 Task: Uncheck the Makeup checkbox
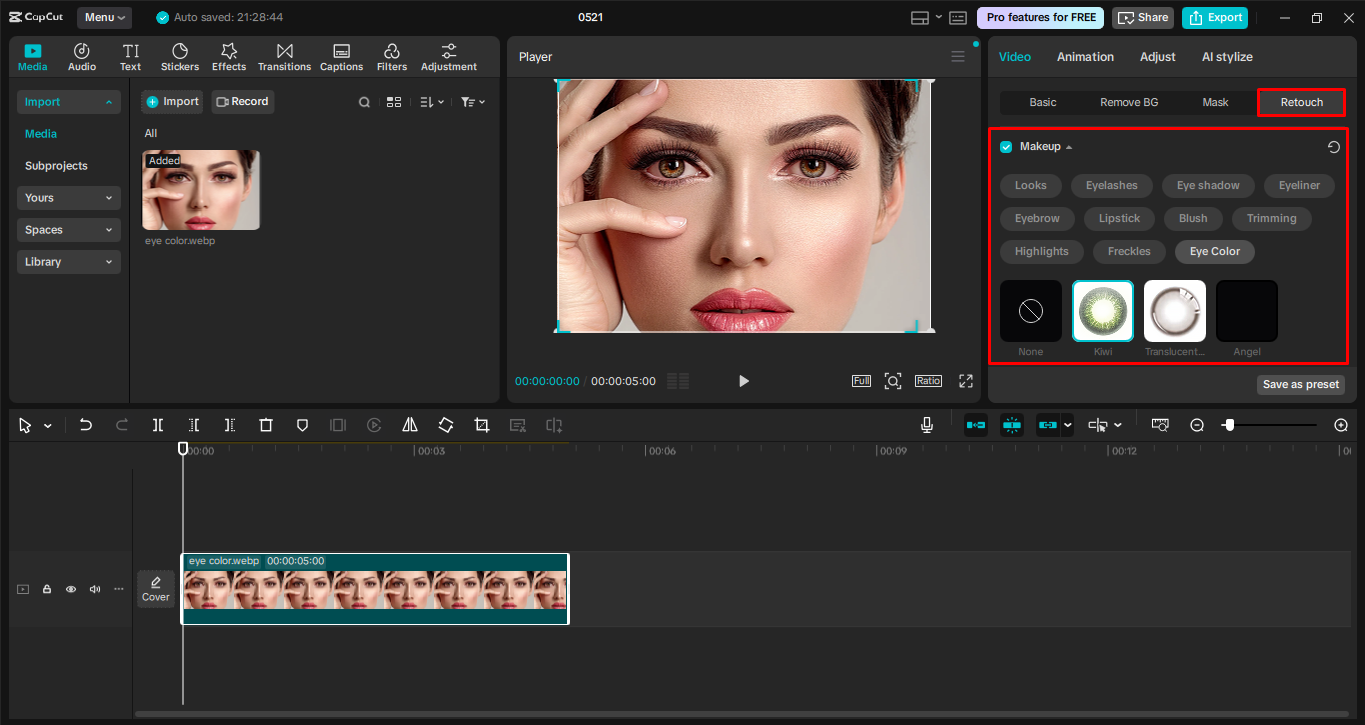tap(1005, 146)
